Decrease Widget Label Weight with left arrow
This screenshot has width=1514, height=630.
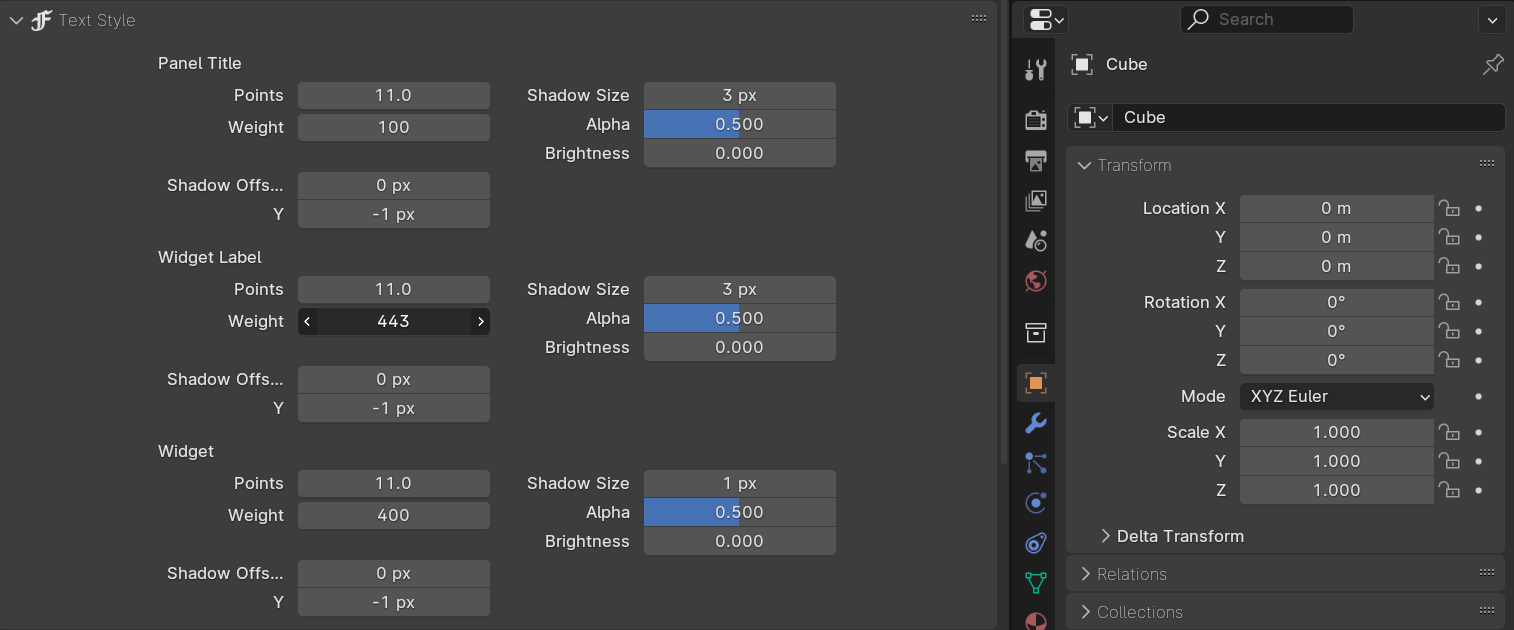click(x=307, y=321)
